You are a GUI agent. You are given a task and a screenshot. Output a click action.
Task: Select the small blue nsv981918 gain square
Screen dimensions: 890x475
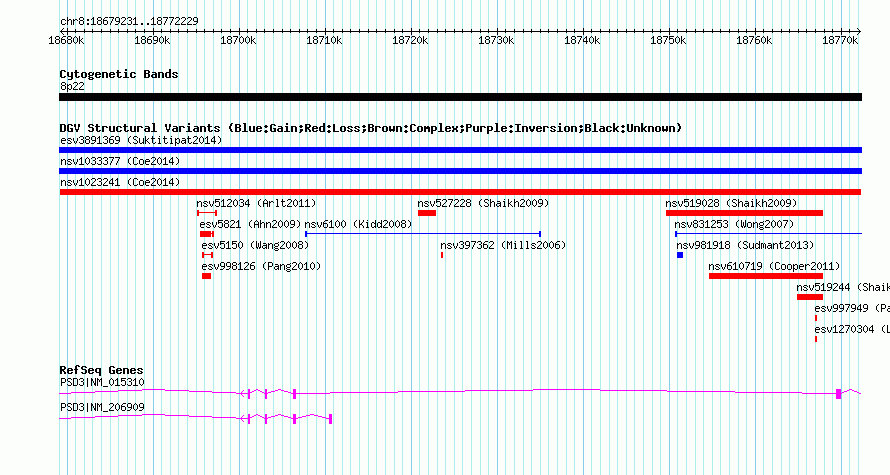click(680, 255)
